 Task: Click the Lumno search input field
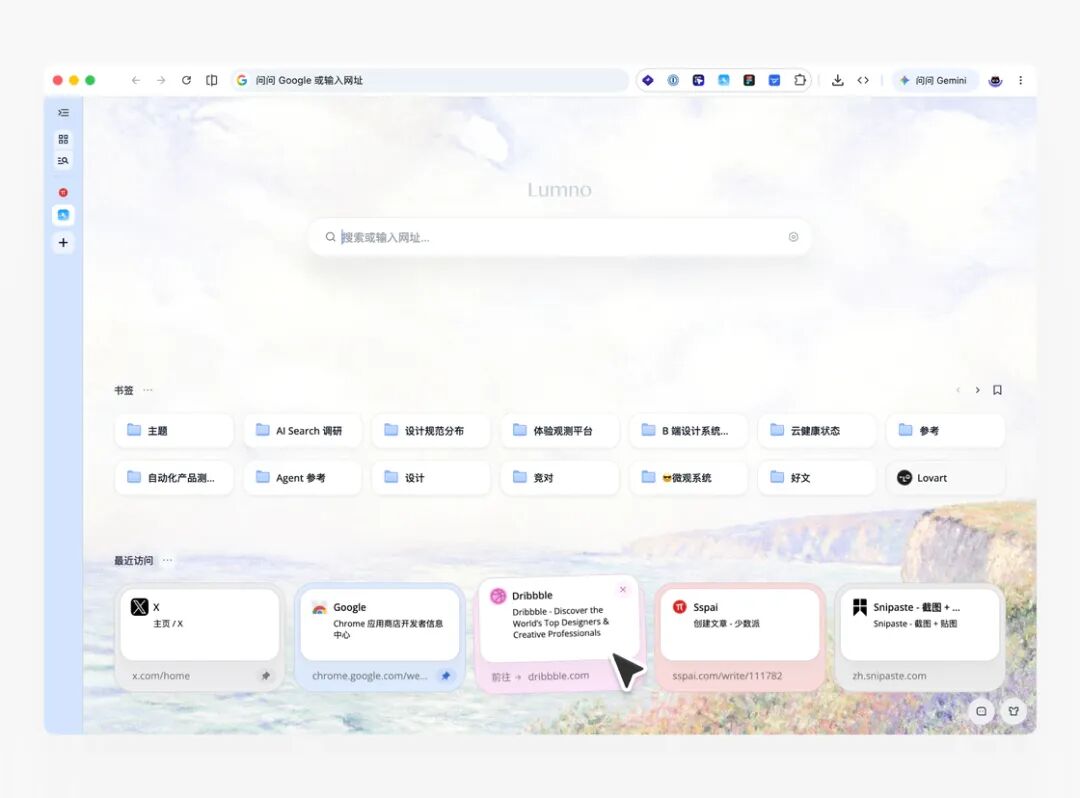point(559,237)
